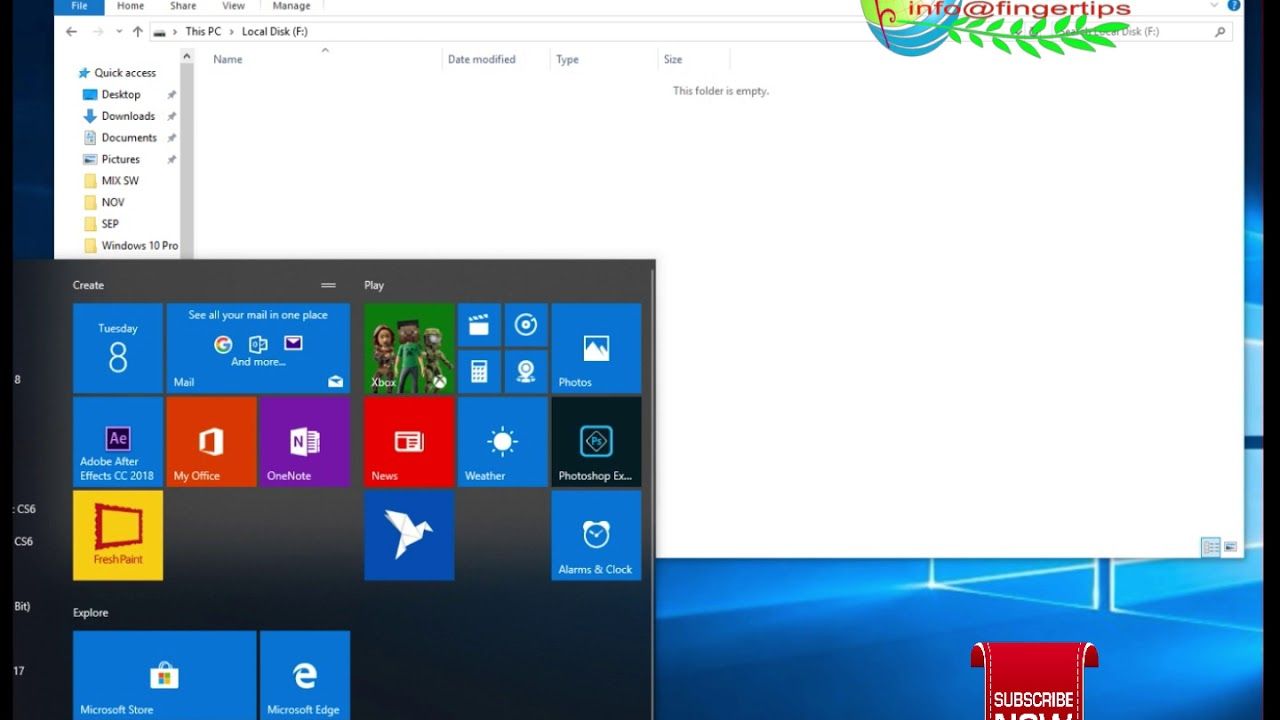Launch the Microsoft Edge tile

point(305,675)
